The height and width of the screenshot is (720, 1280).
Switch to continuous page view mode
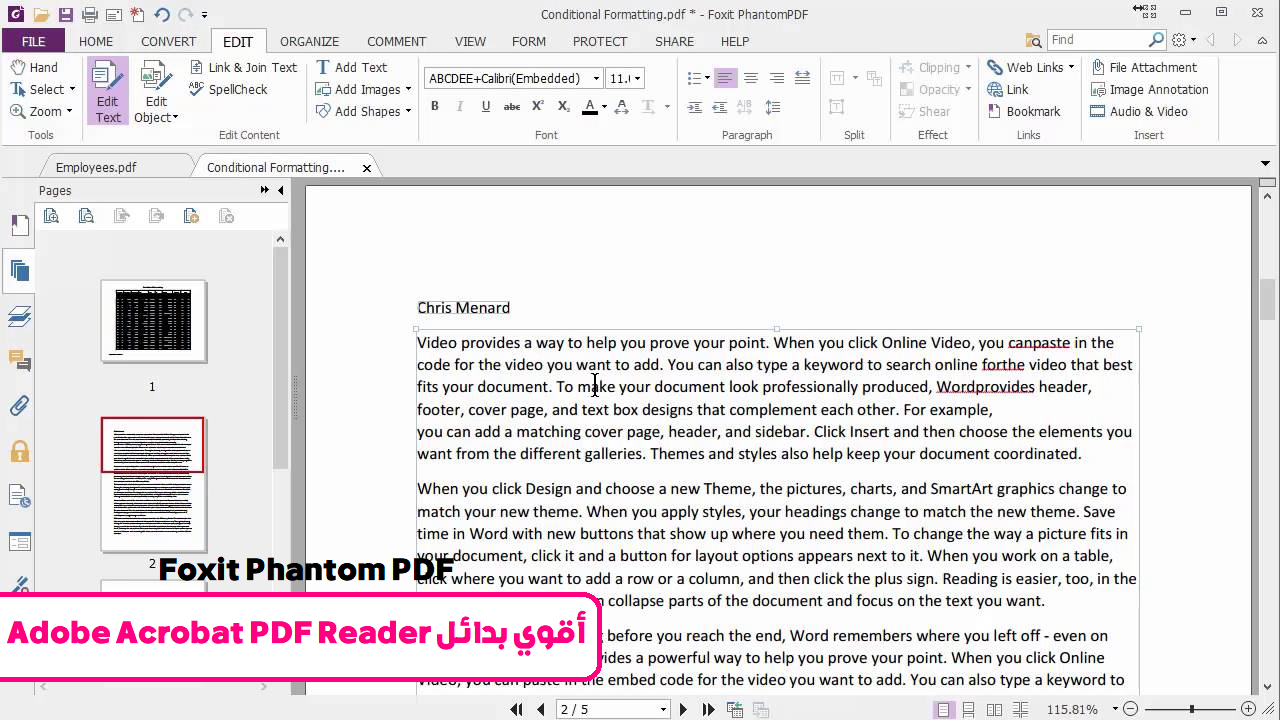(x=968, y=709)
